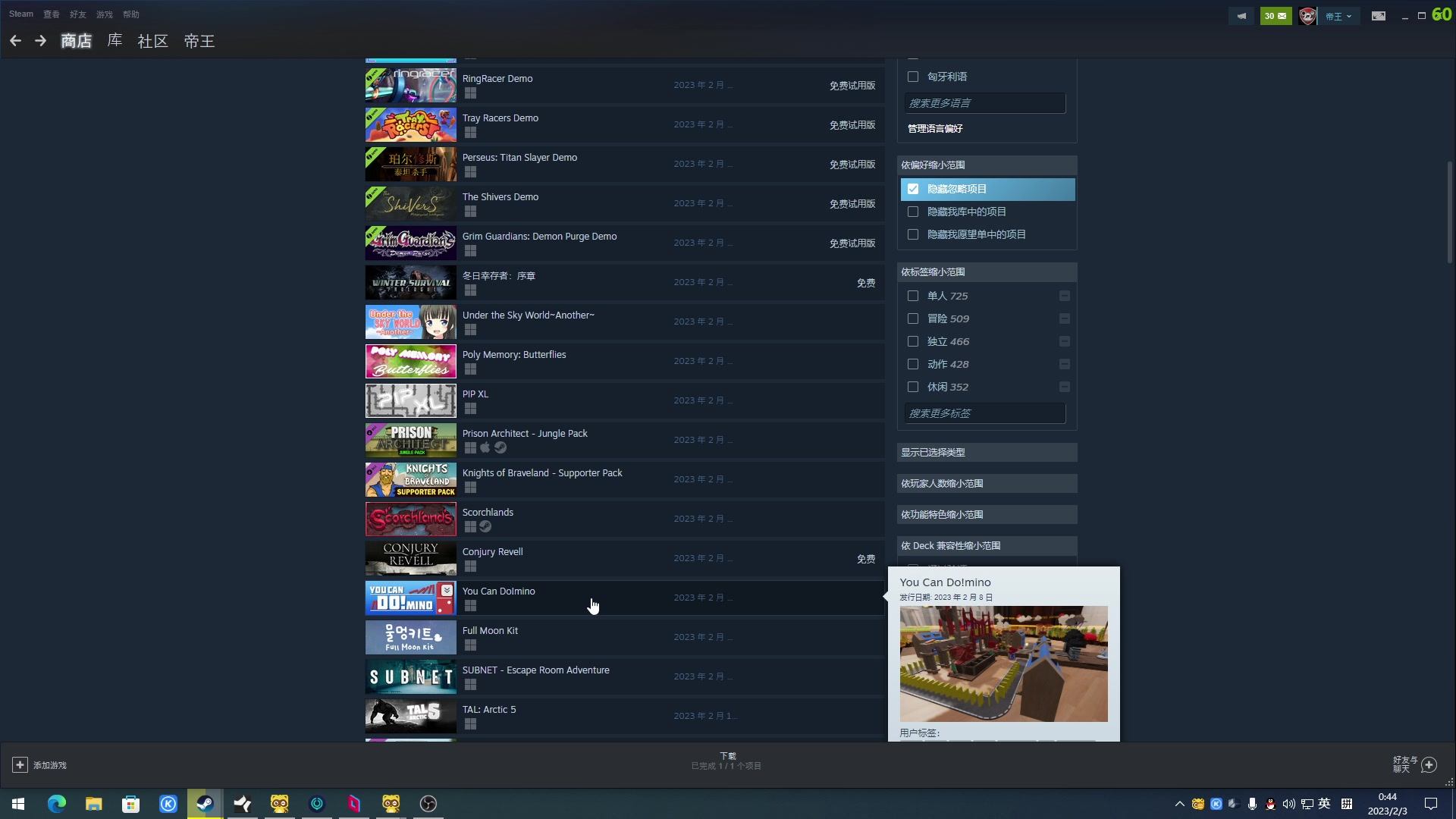Open the announcements megaphone icon
1456x819 pixels.
[1241, 16]
